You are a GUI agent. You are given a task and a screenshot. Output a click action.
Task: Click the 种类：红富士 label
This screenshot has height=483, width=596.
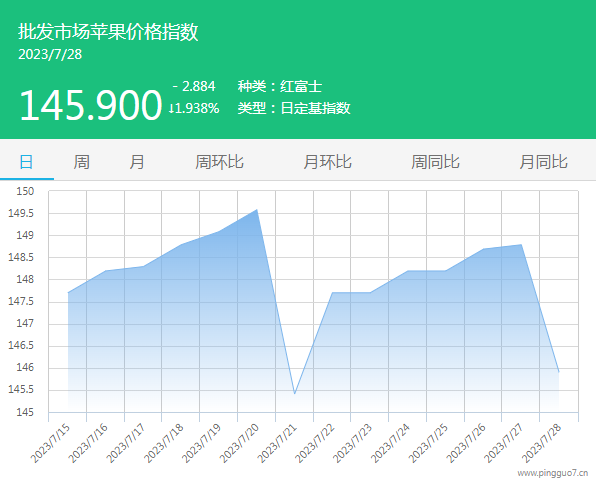280,86
